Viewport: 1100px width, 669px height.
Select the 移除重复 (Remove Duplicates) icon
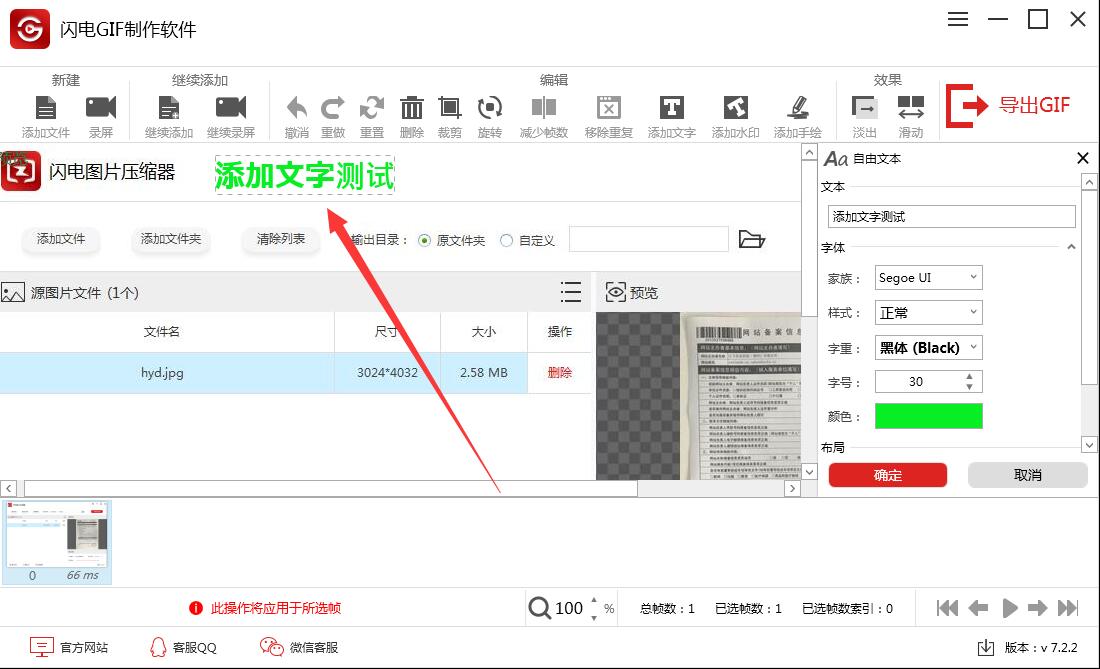609,110
